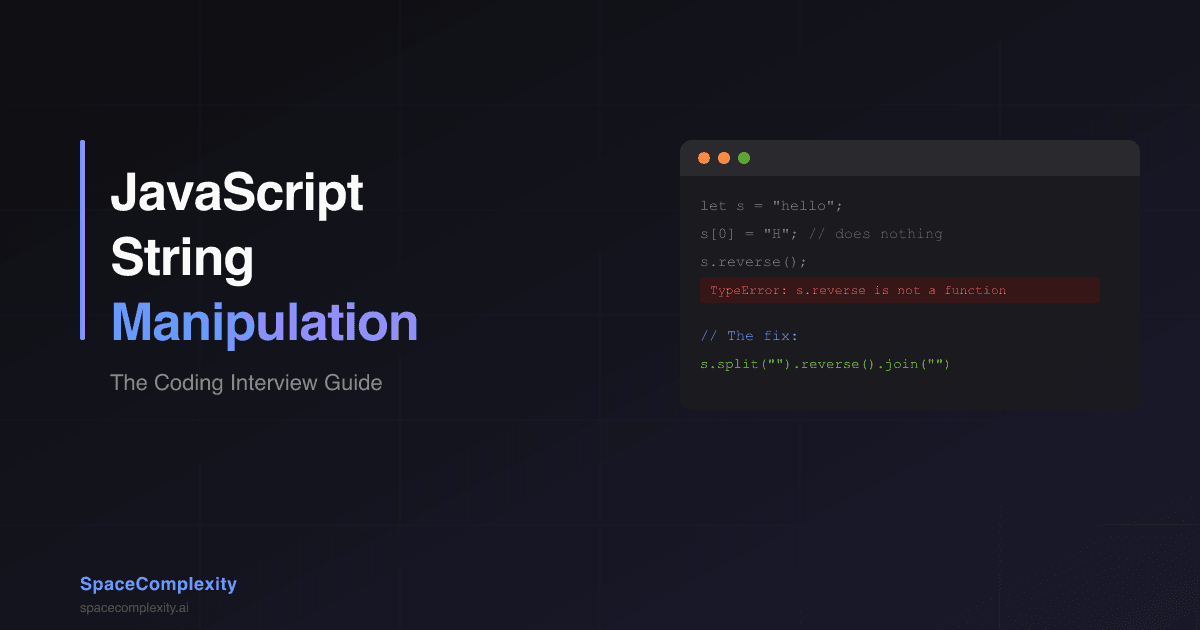Click "The Coding Interview Guide" subtitle
Image resolution: width=1200 pixels, height=630 pixels.
[x=246, y=383]
